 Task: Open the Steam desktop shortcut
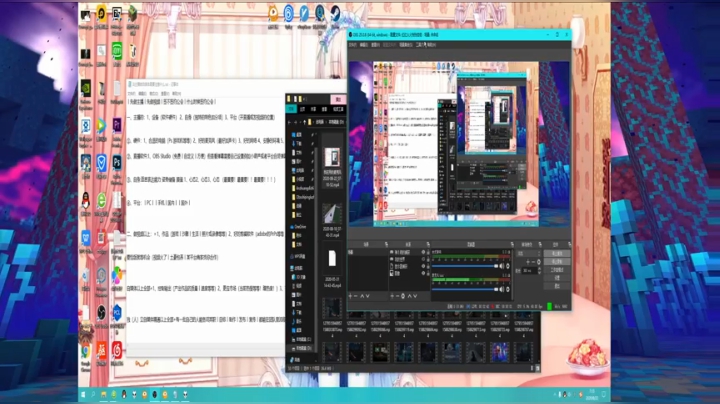pos(335,13)
